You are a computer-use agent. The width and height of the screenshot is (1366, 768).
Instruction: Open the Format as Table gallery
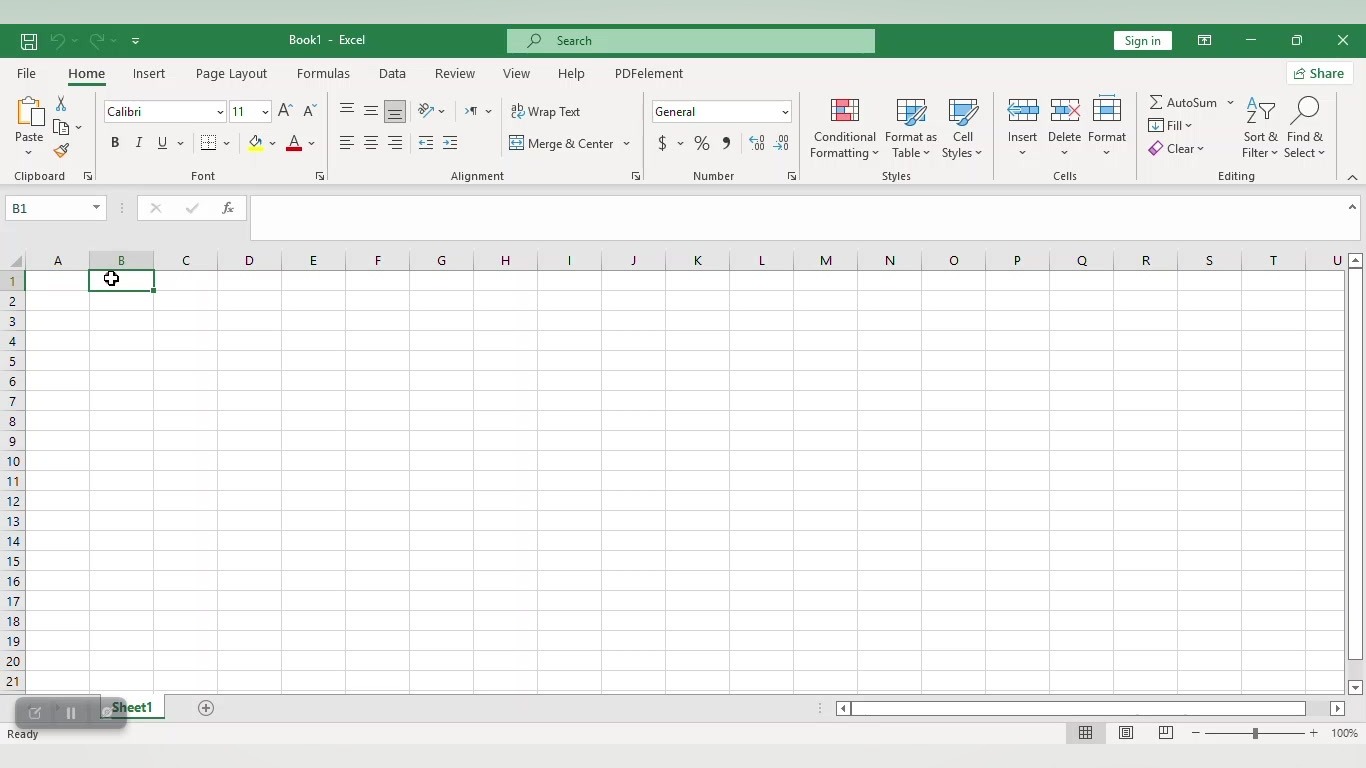pyautogui.click(x=910, y=128)
